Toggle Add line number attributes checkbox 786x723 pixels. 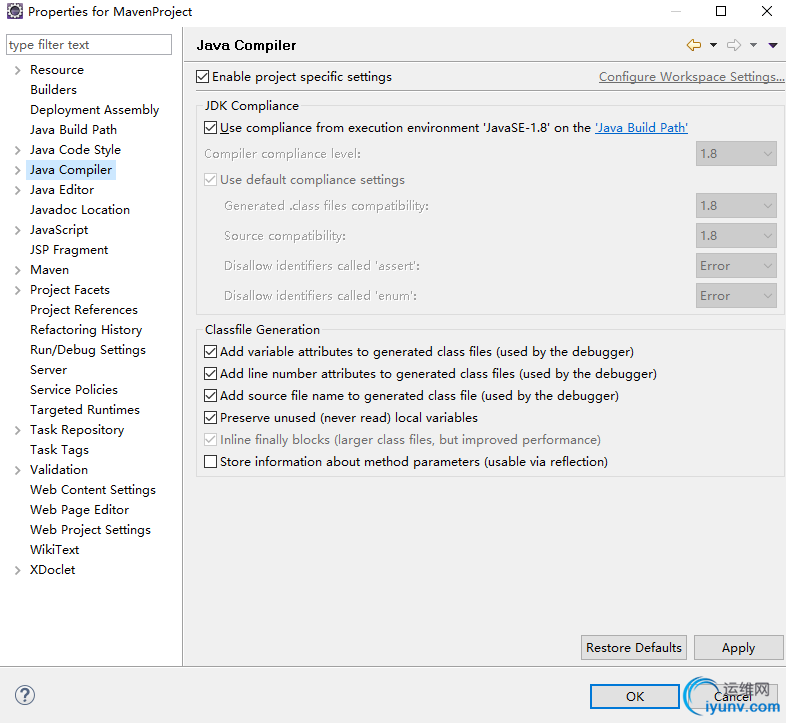pyautogui.click(x=211, y=374)
